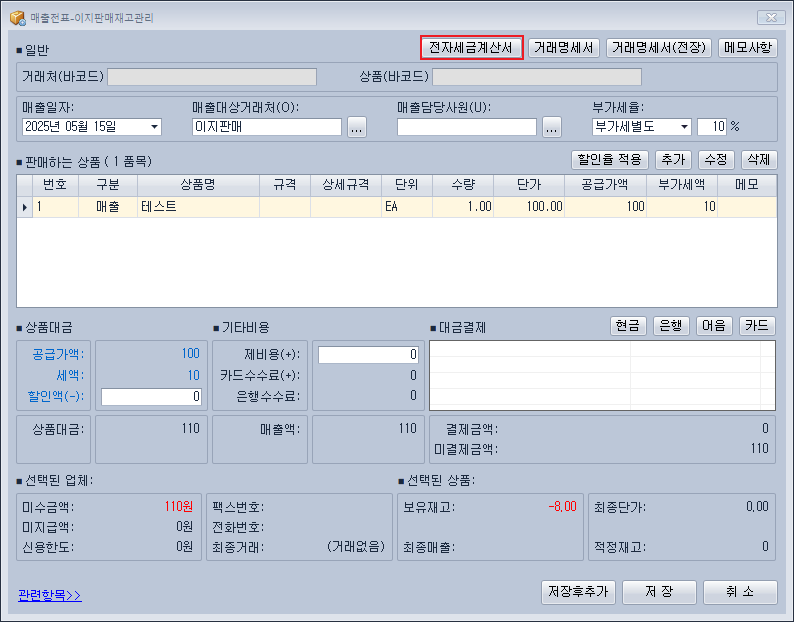Viewport: 794px width, 622px height.
Task: Click the 100.00 unit price cell
Action: click(x=529, y=207)
